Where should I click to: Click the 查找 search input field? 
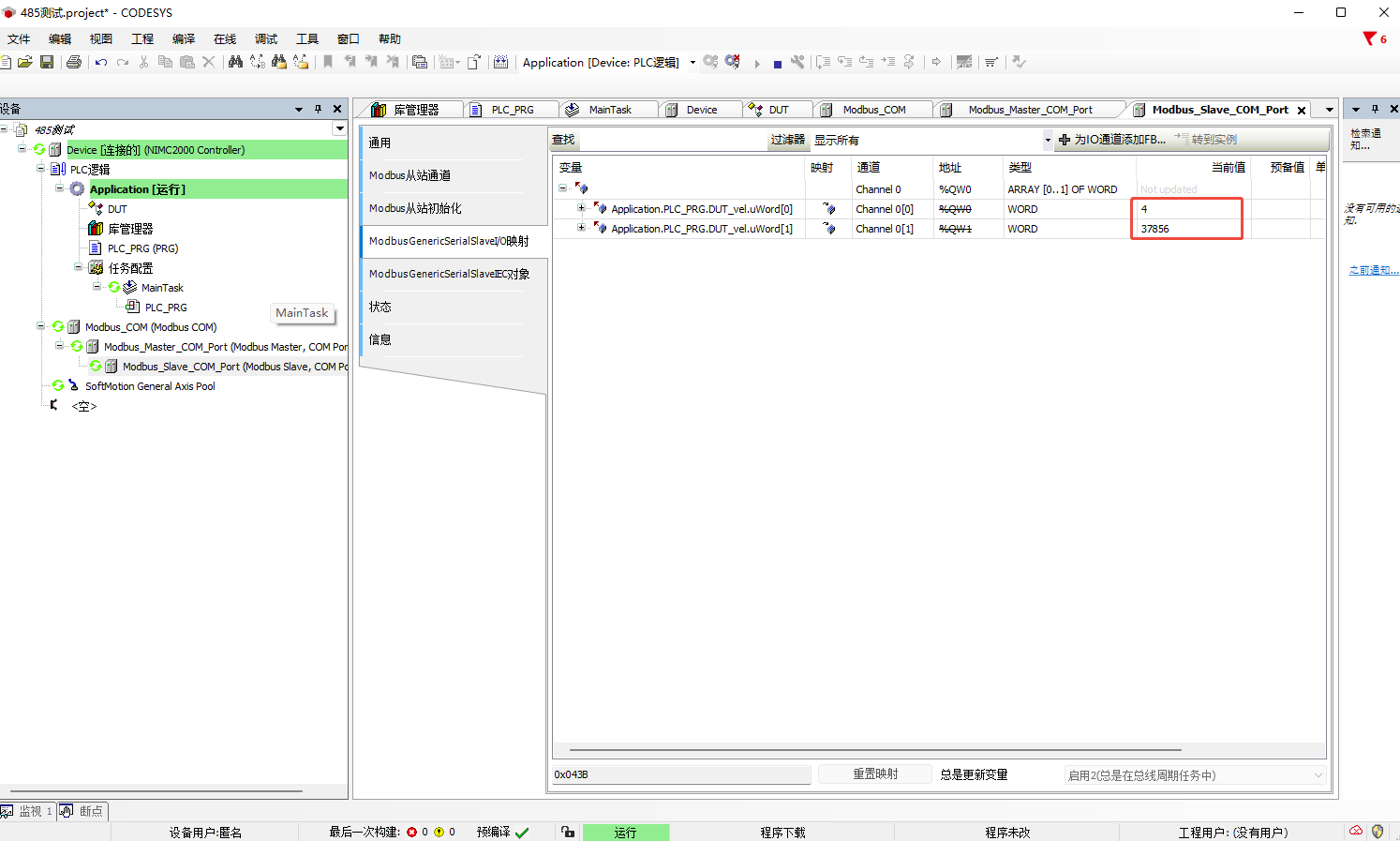tap(673, 140)
